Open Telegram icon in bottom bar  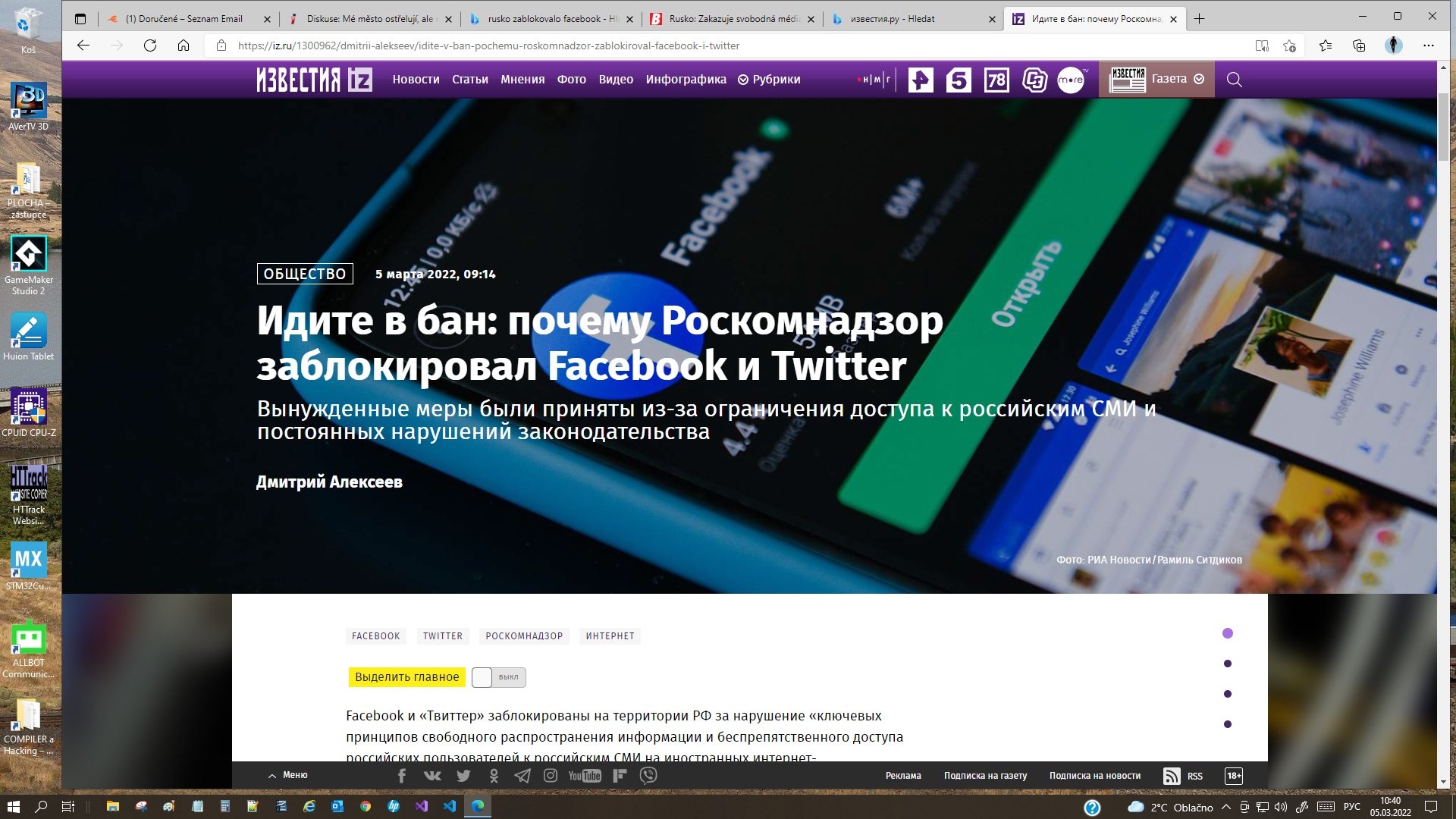[x=522, y=776]
